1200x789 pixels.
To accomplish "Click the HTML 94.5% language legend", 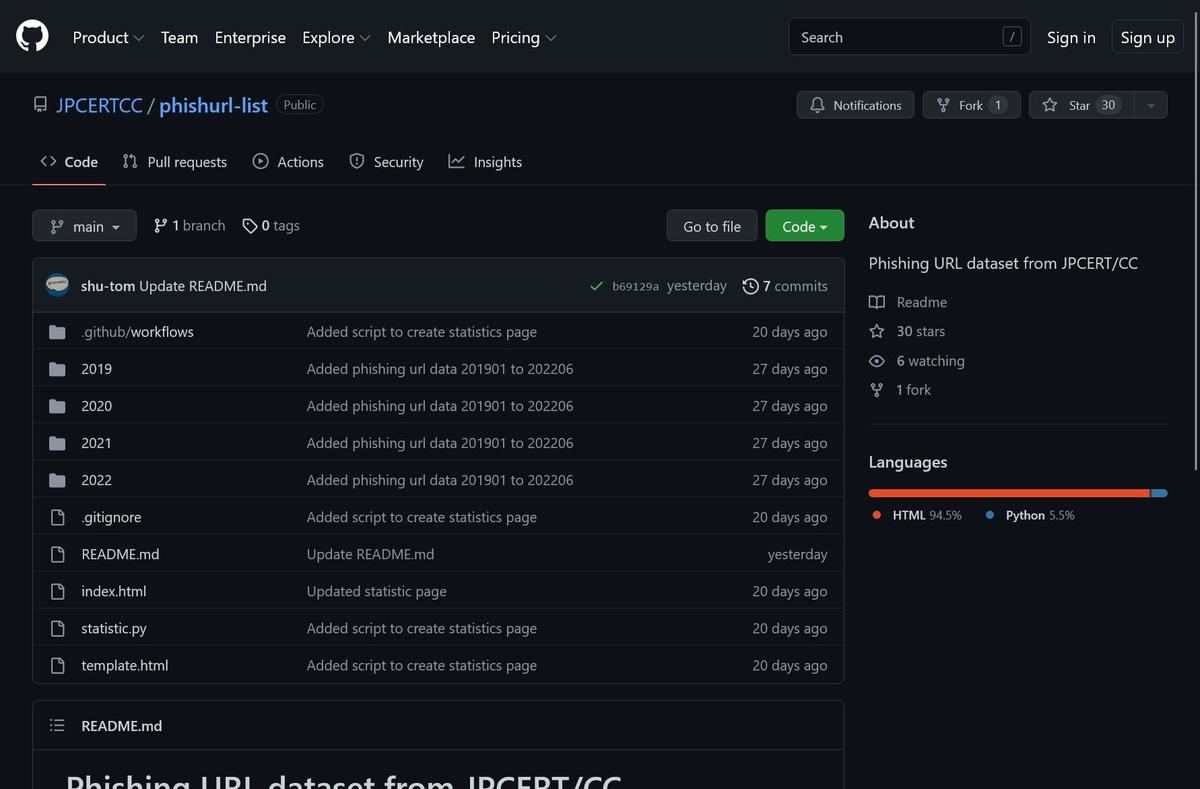I will tap(916, 515).
